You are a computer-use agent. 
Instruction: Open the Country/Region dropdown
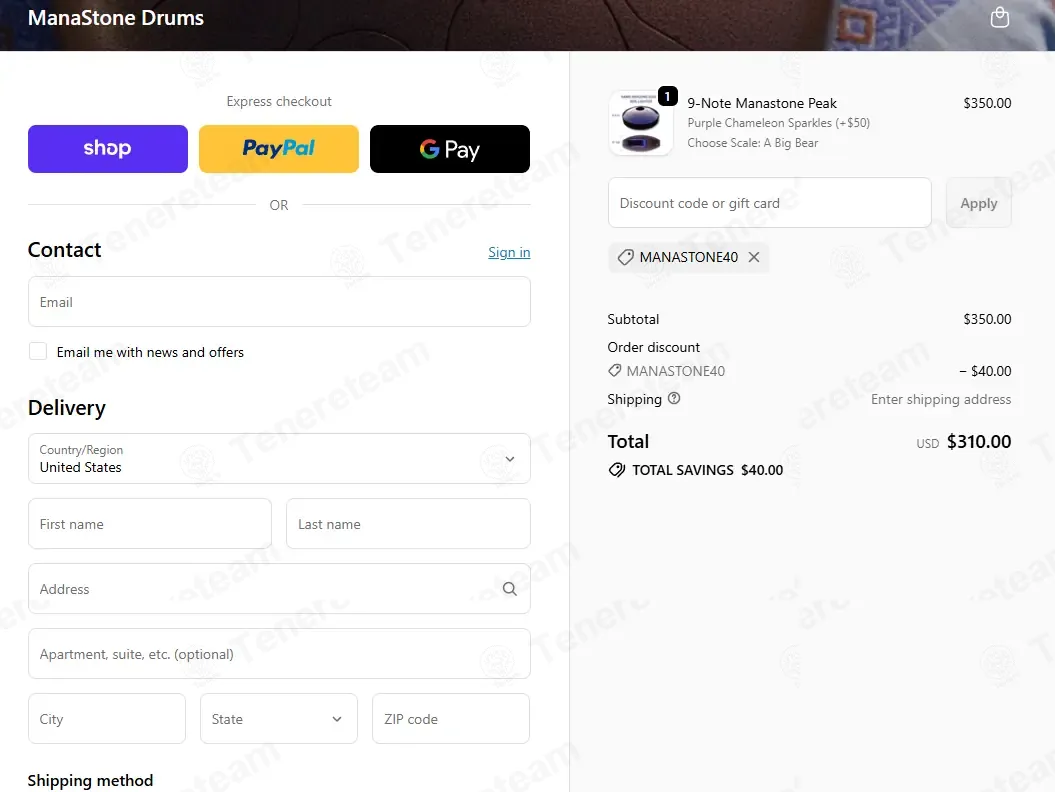[279, 458]
